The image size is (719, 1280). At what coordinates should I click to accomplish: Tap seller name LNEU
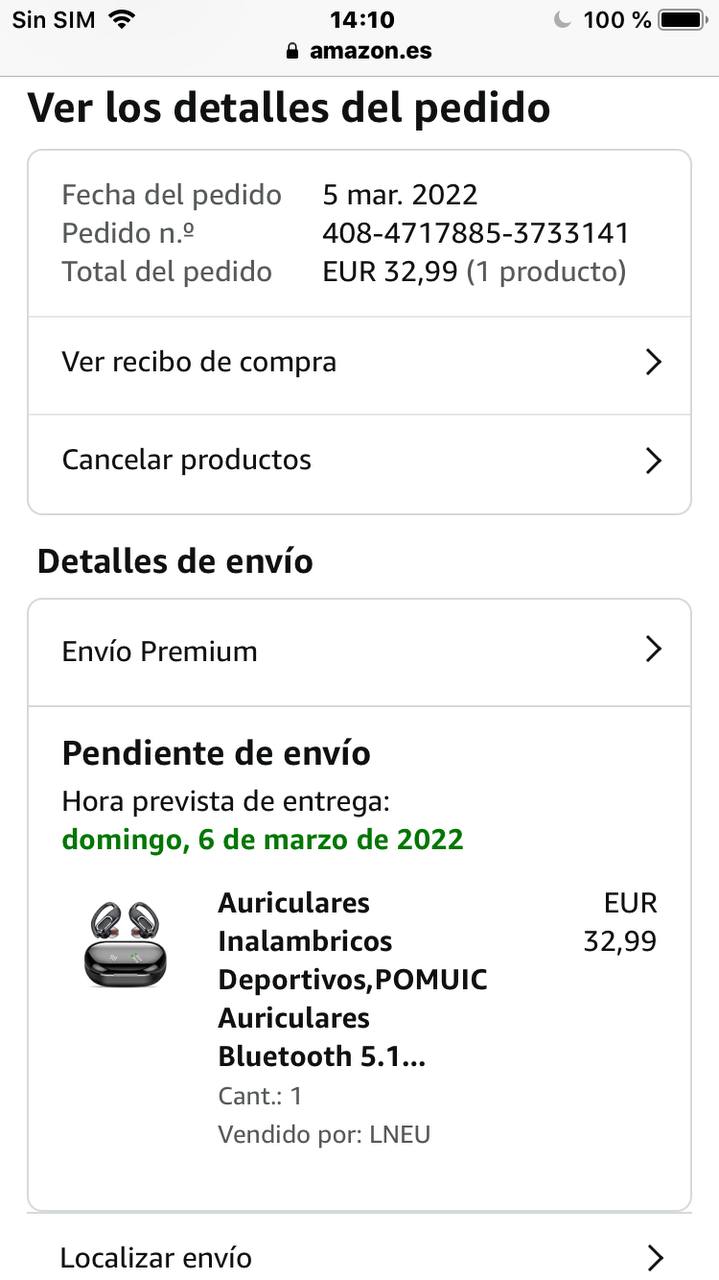coord(399,1134)
